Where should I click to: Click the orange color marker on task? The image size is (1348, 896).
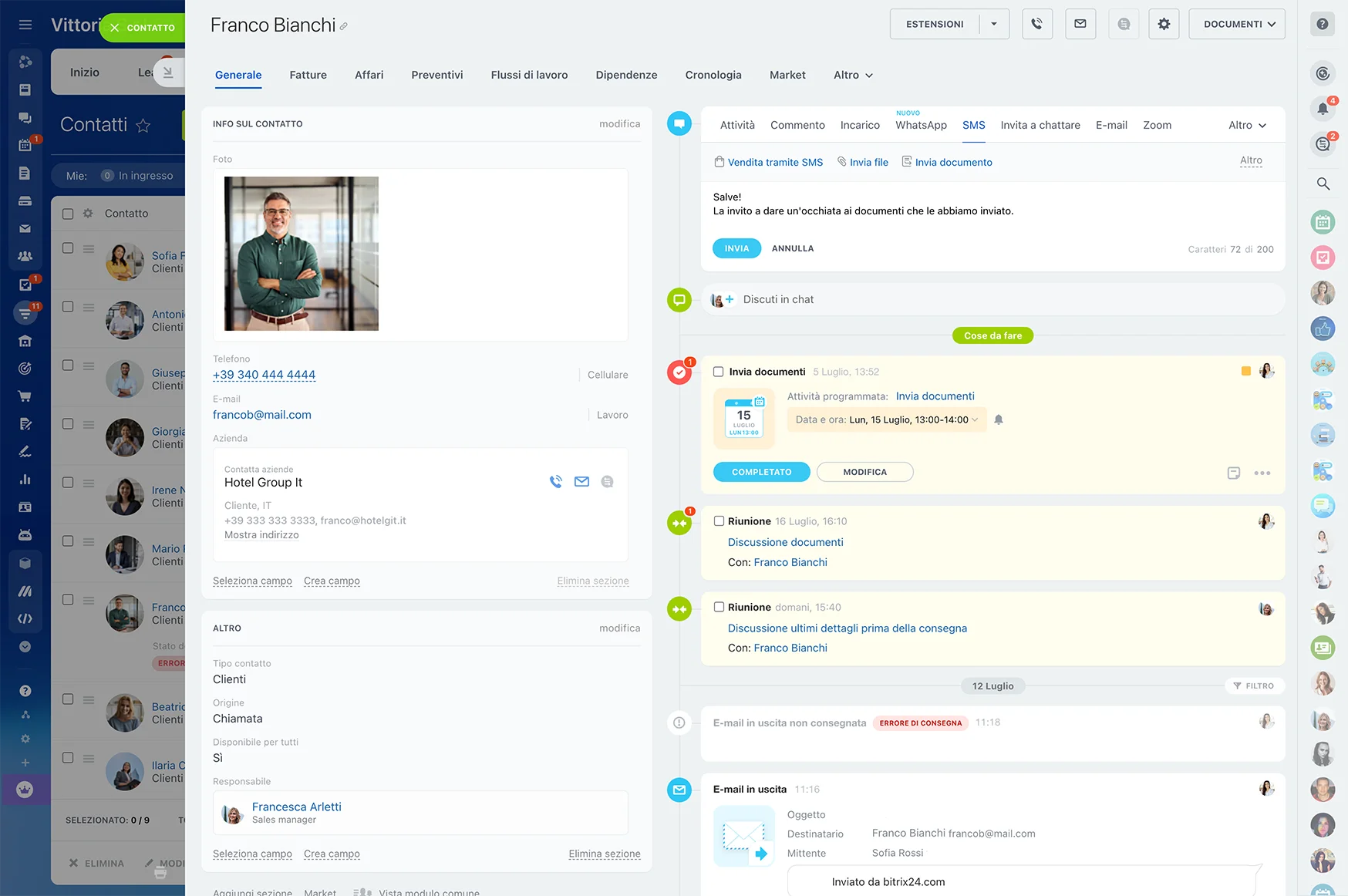coord(1245,372)
